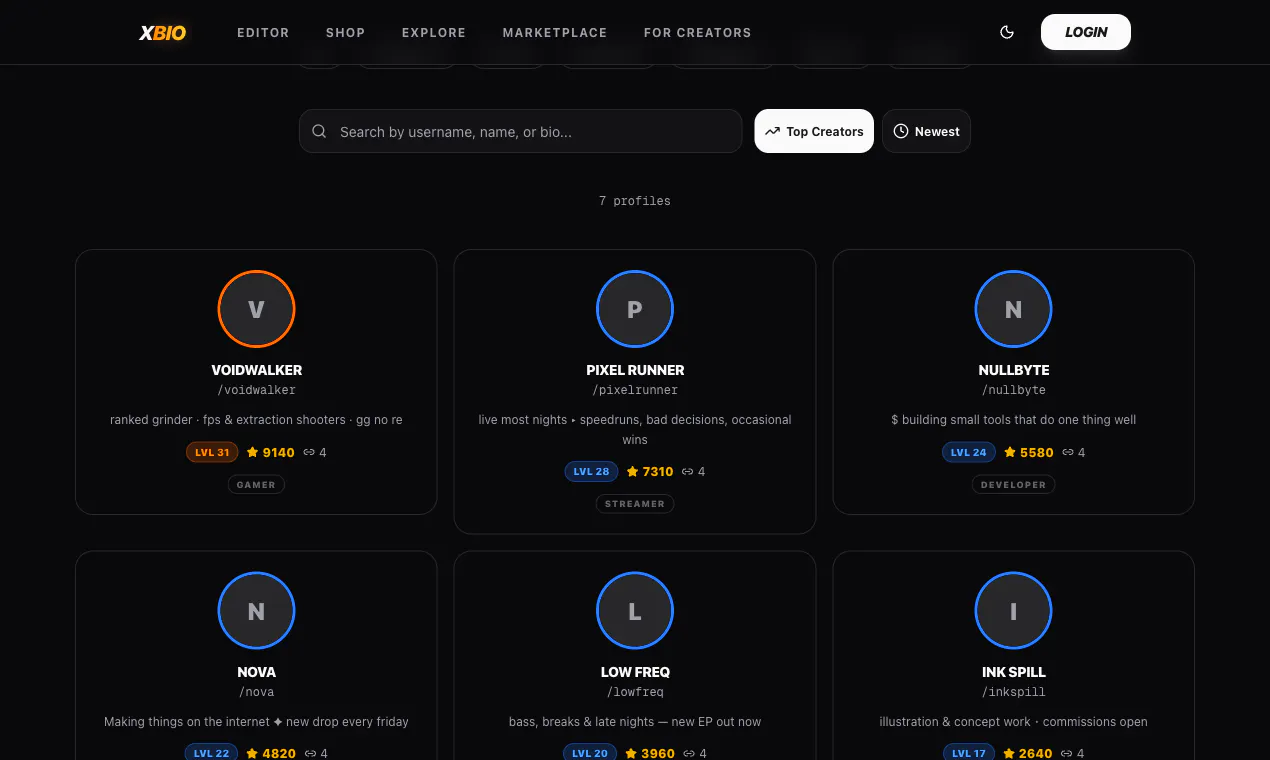Click the magnifier icon in the search box

pyautogui.click(x=319, y=131)
